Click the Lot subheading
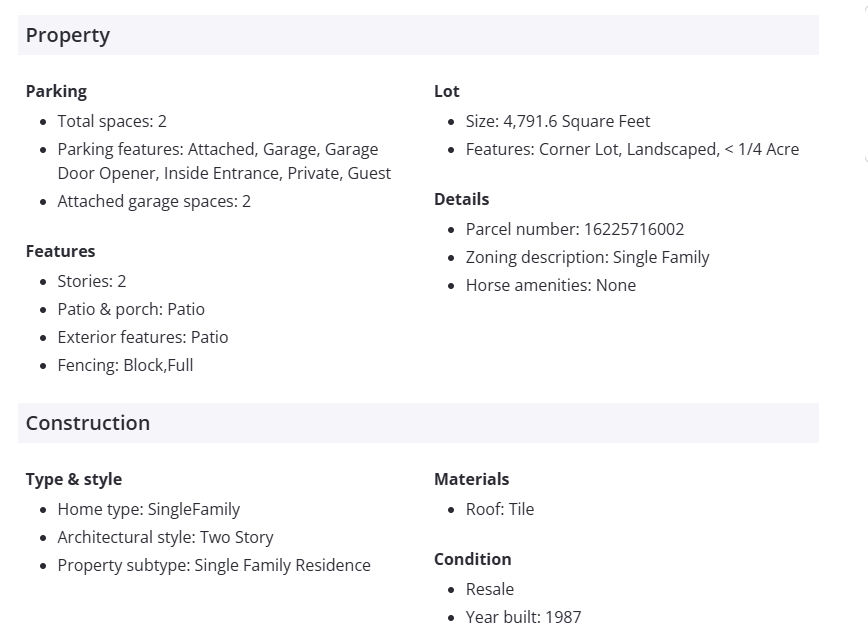This screenshot has width=868, height=640. point(447,91)
